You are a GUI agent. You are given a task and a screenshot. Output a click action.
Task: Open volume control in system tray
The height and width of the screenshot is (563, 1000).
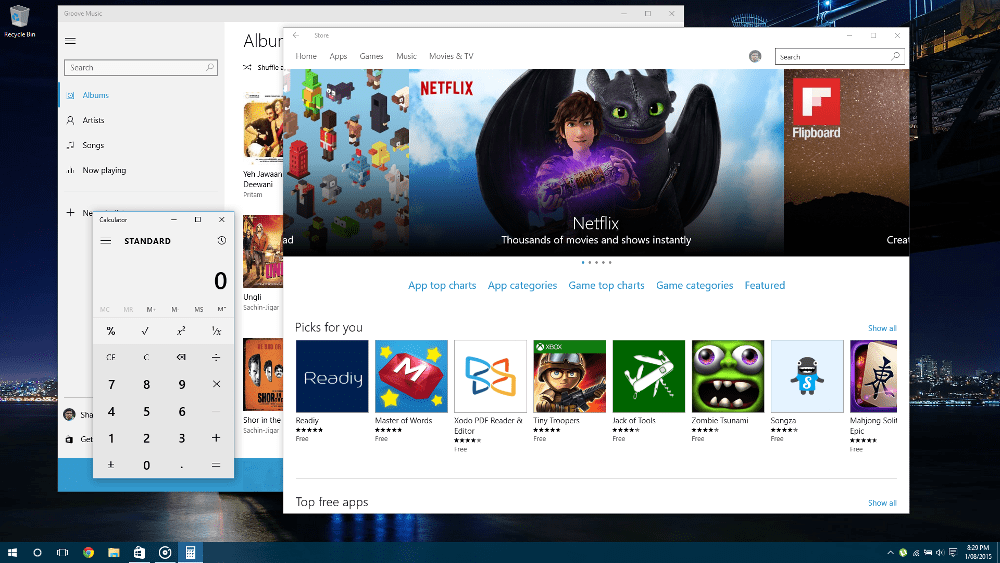click(x=939, y=553)
